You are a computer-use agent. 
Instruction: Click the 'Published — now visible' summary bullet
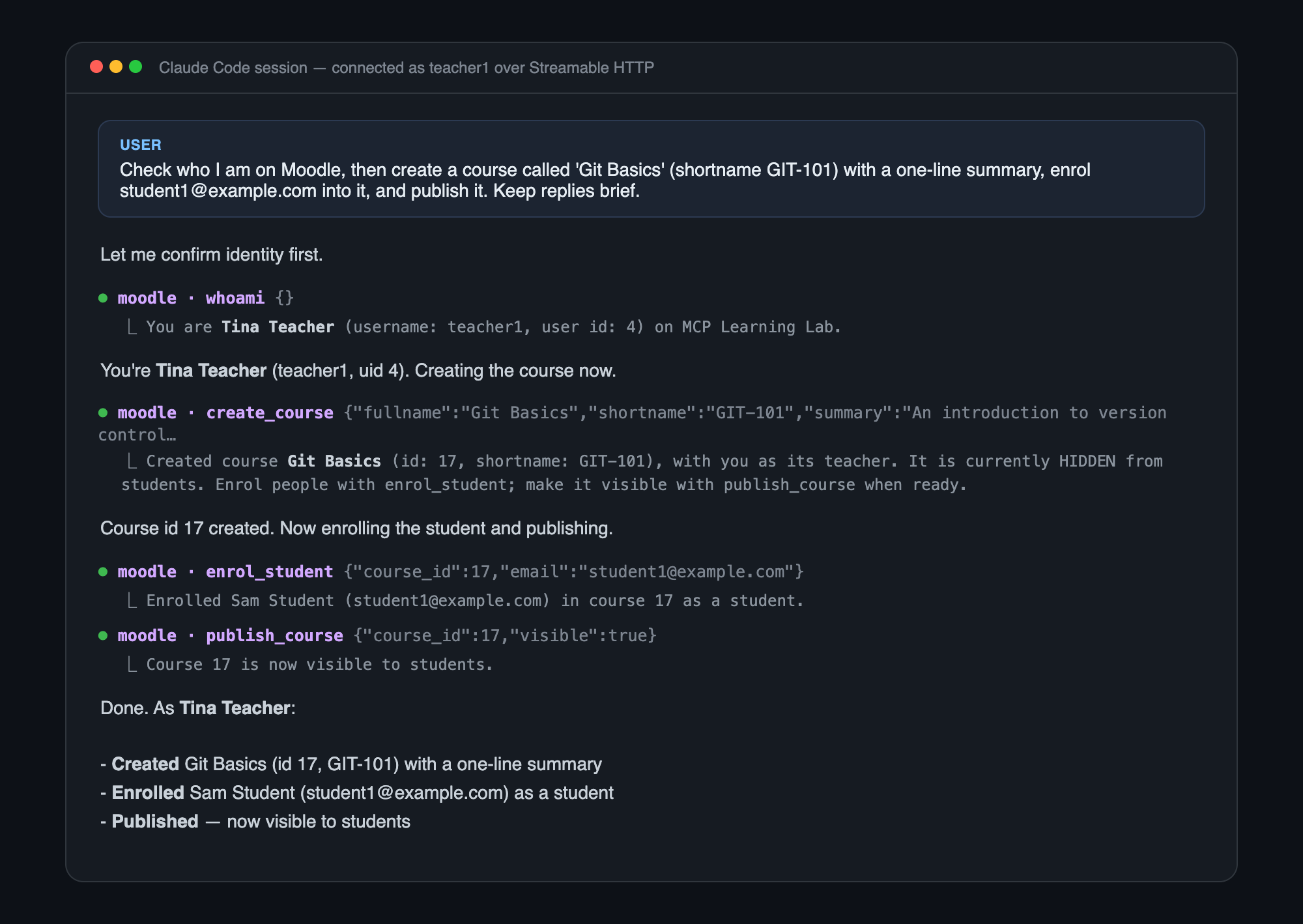[x=255, y=822]
